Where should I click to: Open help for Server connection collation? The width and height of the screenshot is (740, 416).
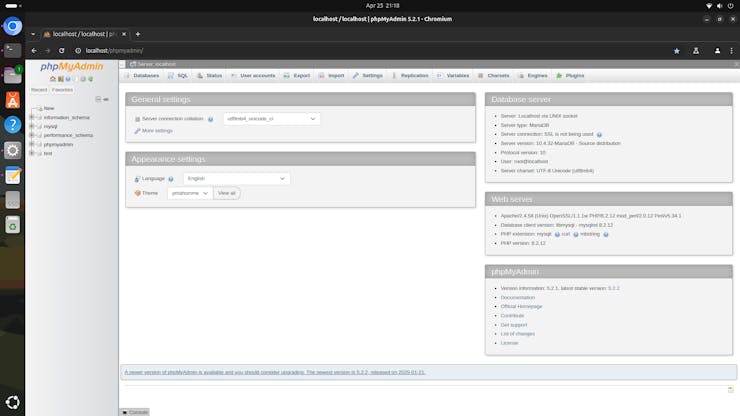pyautogui.click(x=210, y=119)
